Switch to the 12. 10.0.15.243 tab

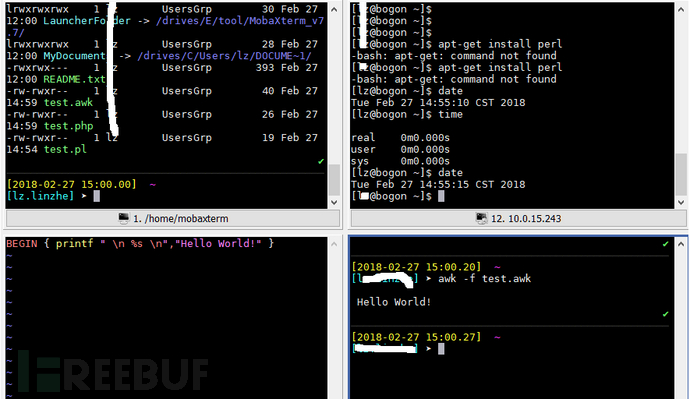pos(518,219)
